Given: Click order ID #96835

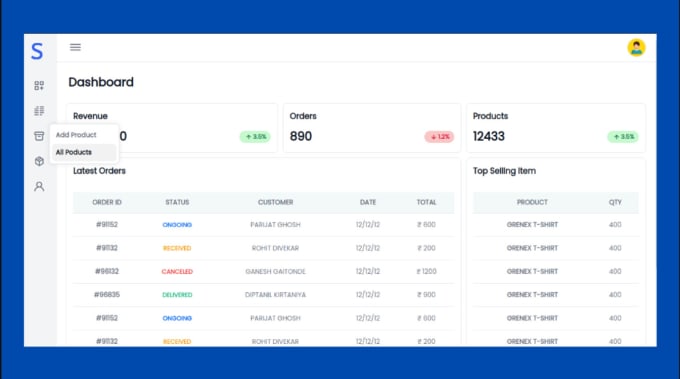Looking at the screenshot, I should click(107, 295).
